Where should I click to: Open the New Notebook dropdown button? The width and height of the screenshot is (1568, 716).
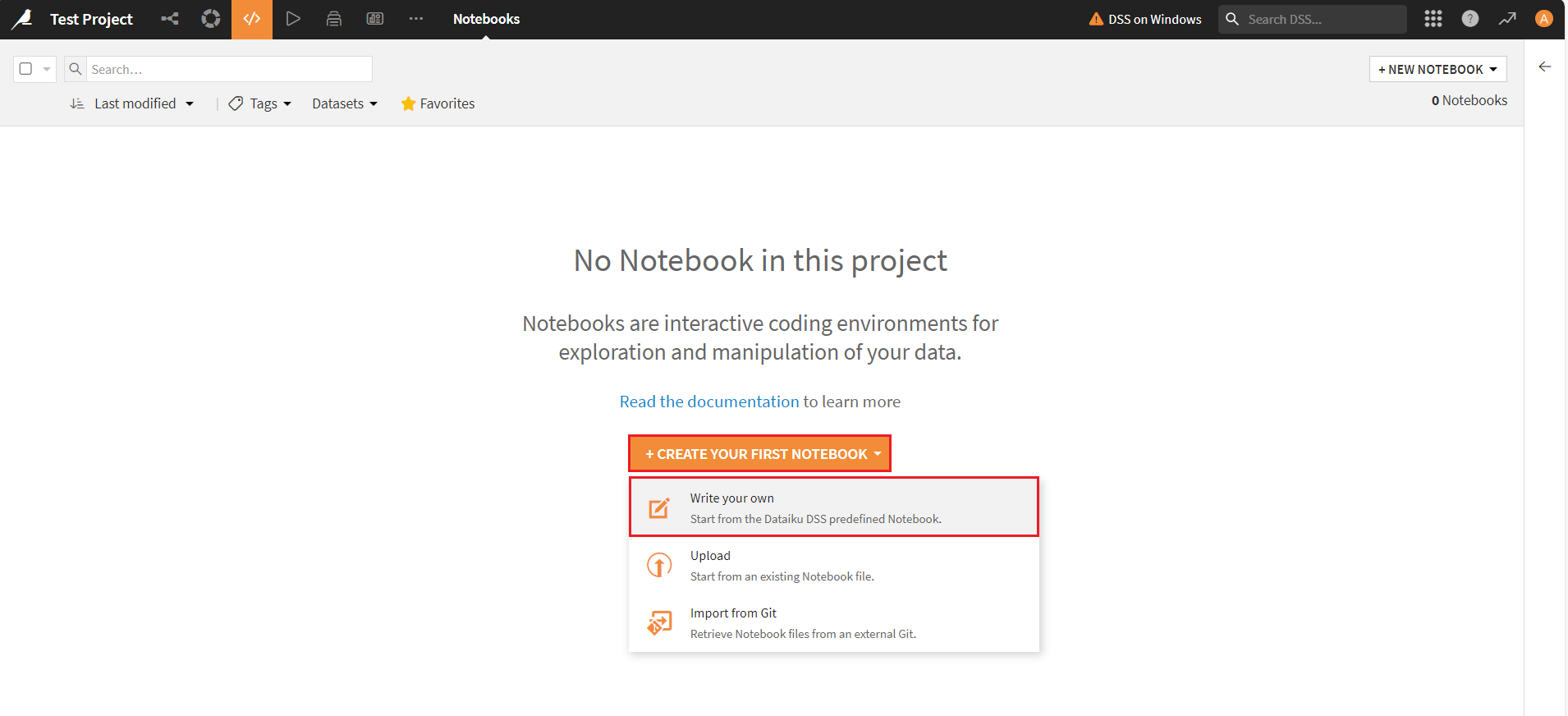(1437, 69)
